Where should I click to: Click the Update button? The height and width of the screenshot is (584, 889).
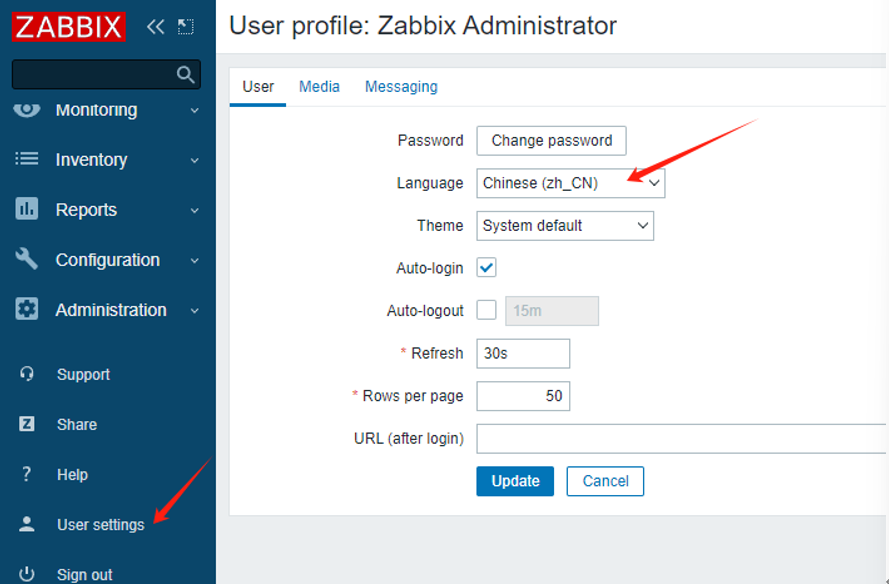coord(515,481)
